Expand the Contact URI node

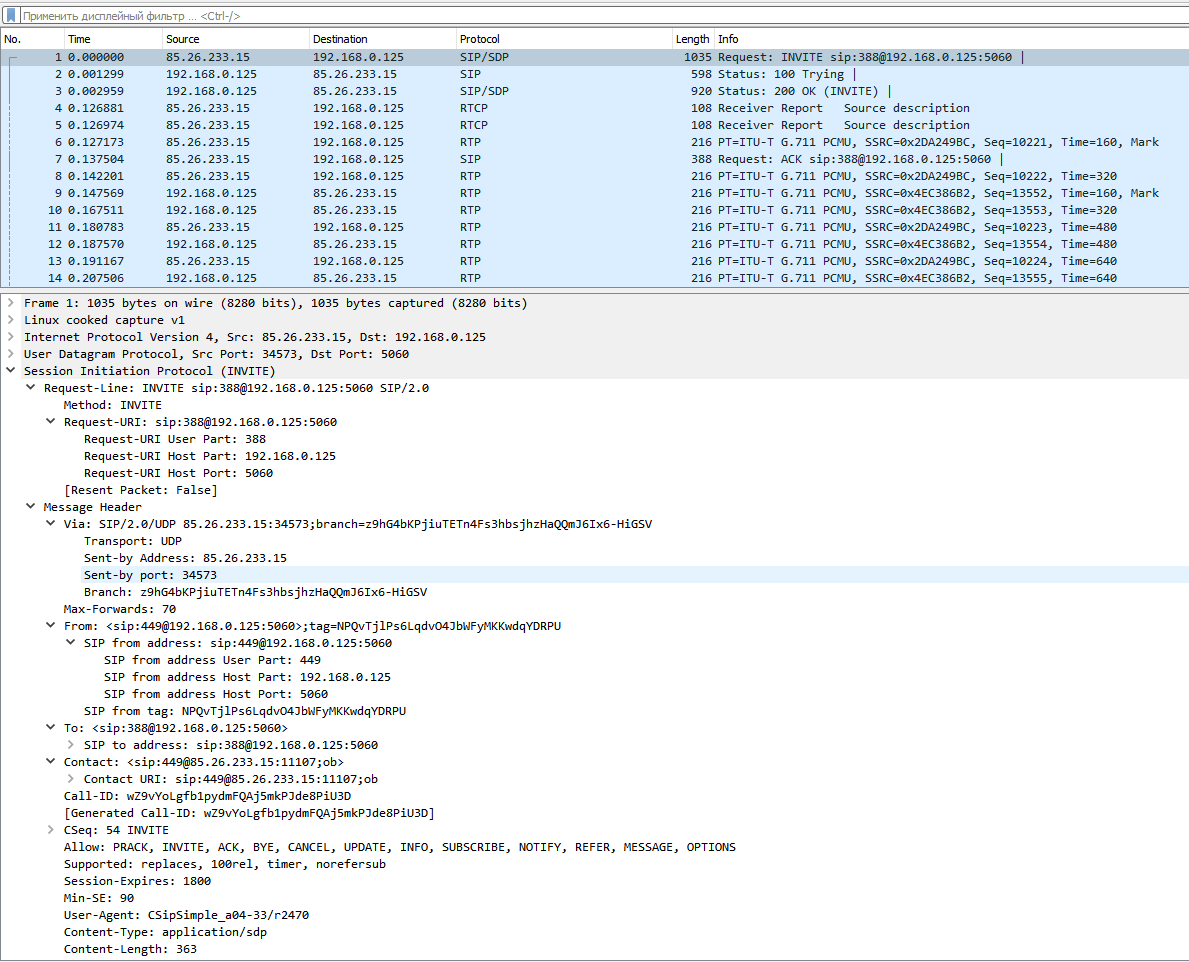tap(70, 779)
